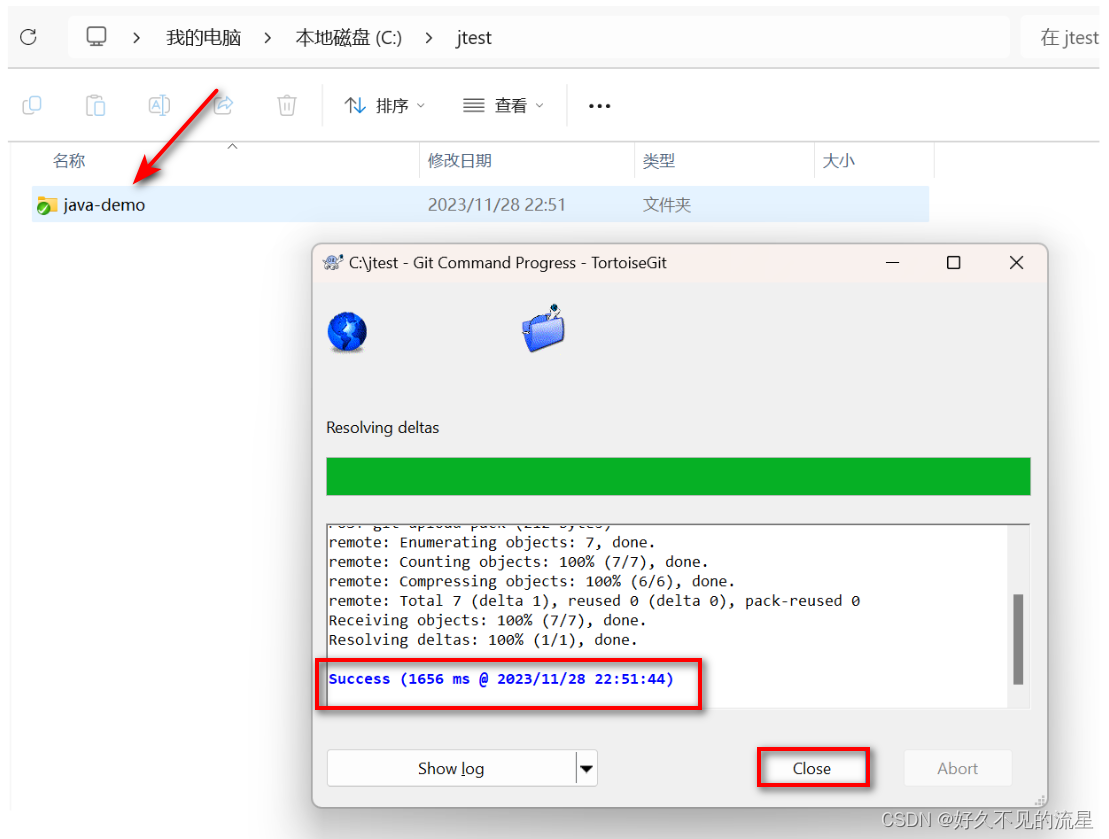Viewport: 1109px width, 839px height.
Task: Sort by the 大小 column header
Action: pyautogui.click(x=839, y=161)
